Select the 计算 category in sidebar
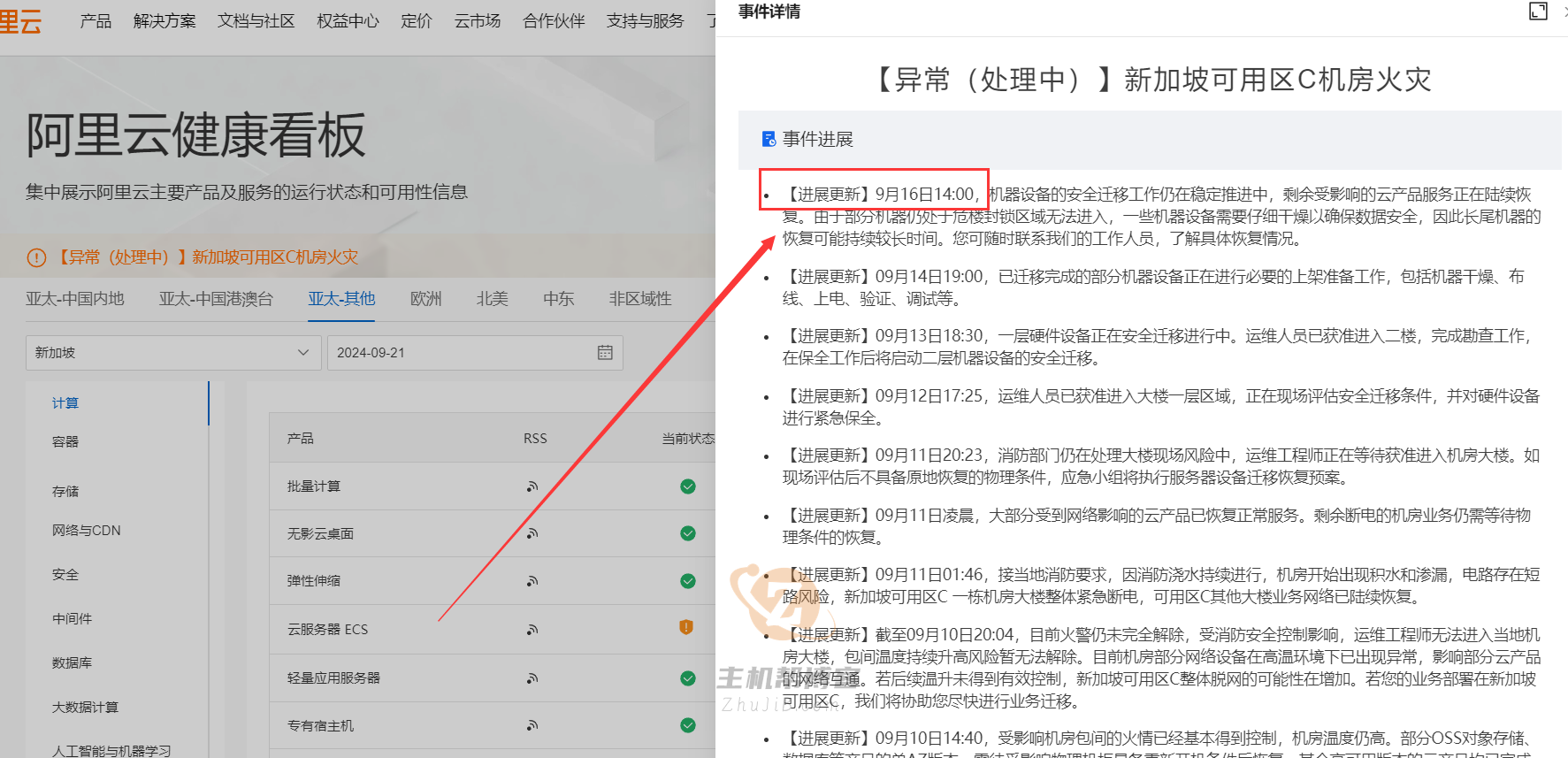The image size is (1568, 758). click(x=65, y=402)
